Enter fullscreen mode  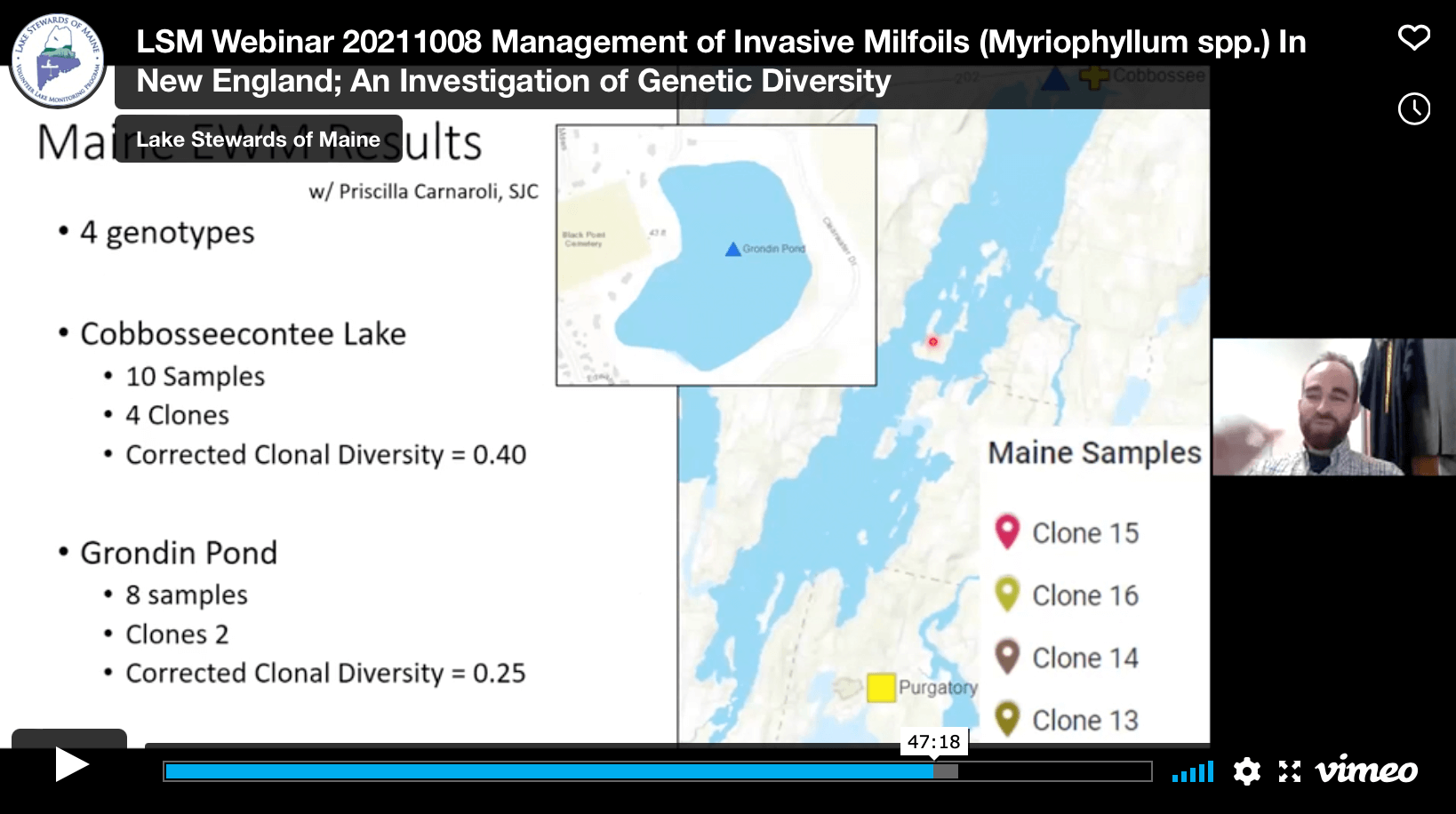click(1290, 771)
